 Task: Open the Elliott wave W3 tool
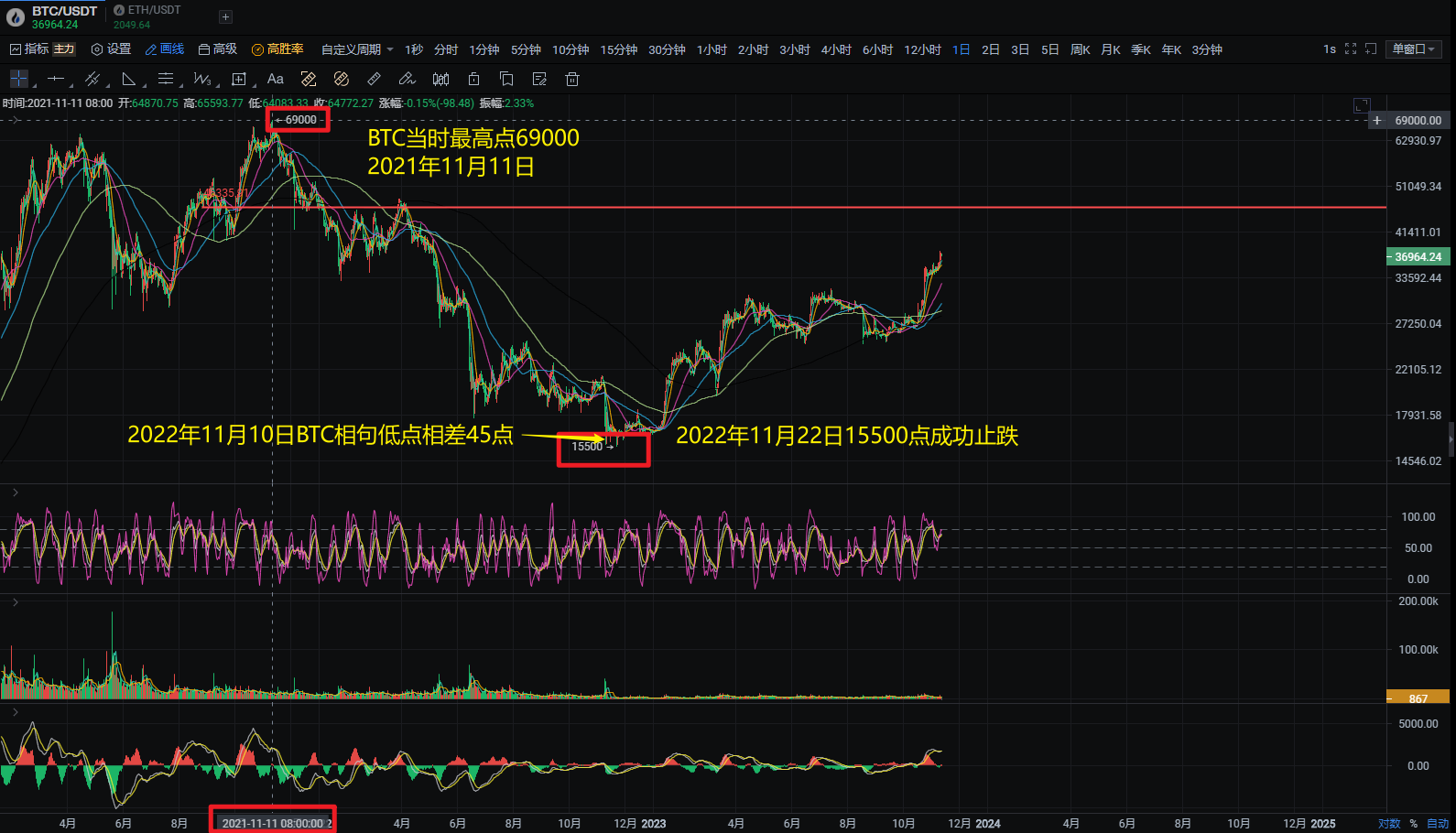(202, 79)
